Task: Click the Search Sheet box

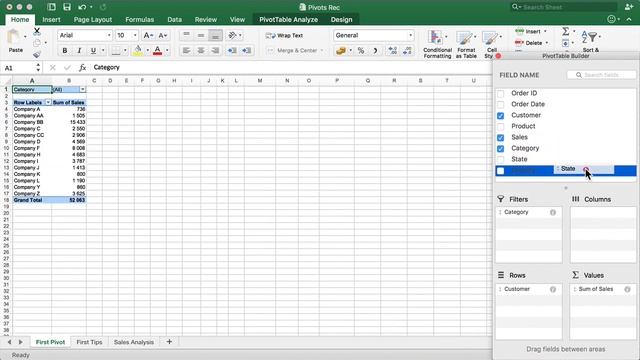Action: click(x=564, y=7)
